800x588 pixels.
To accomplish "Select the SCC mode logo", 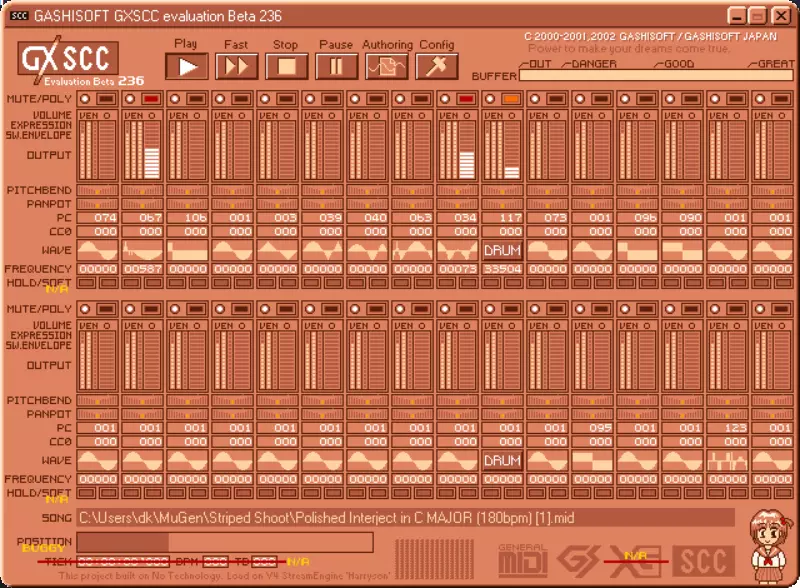I will point(704,560).
